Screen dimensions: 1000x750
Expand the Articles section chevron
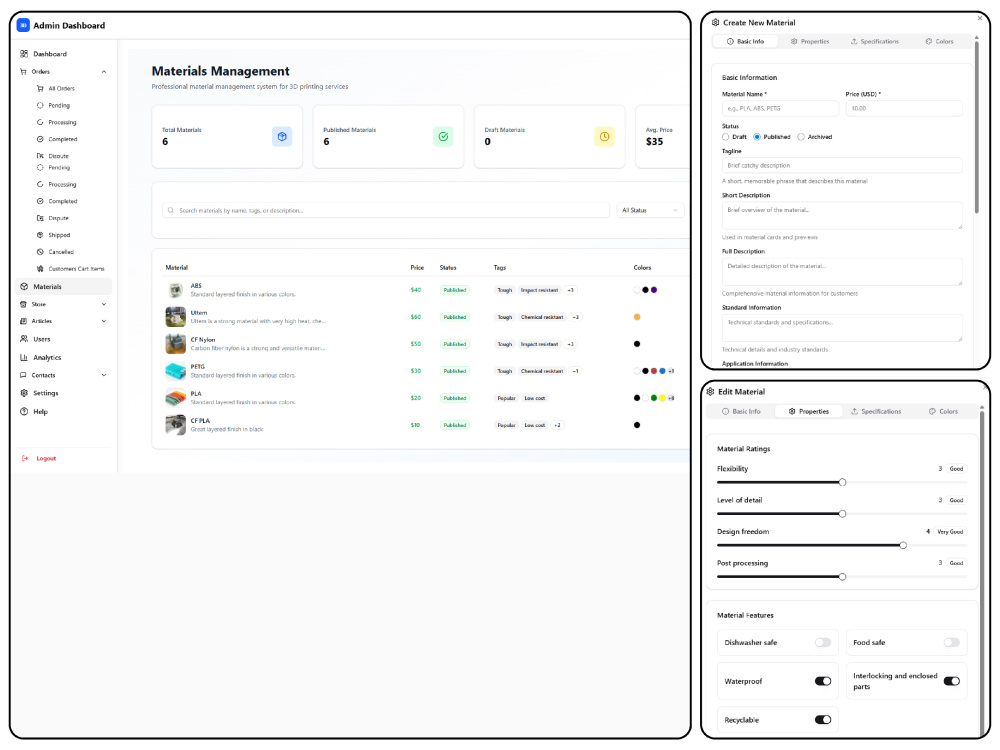pyautogui.click(x=104, y=321)
